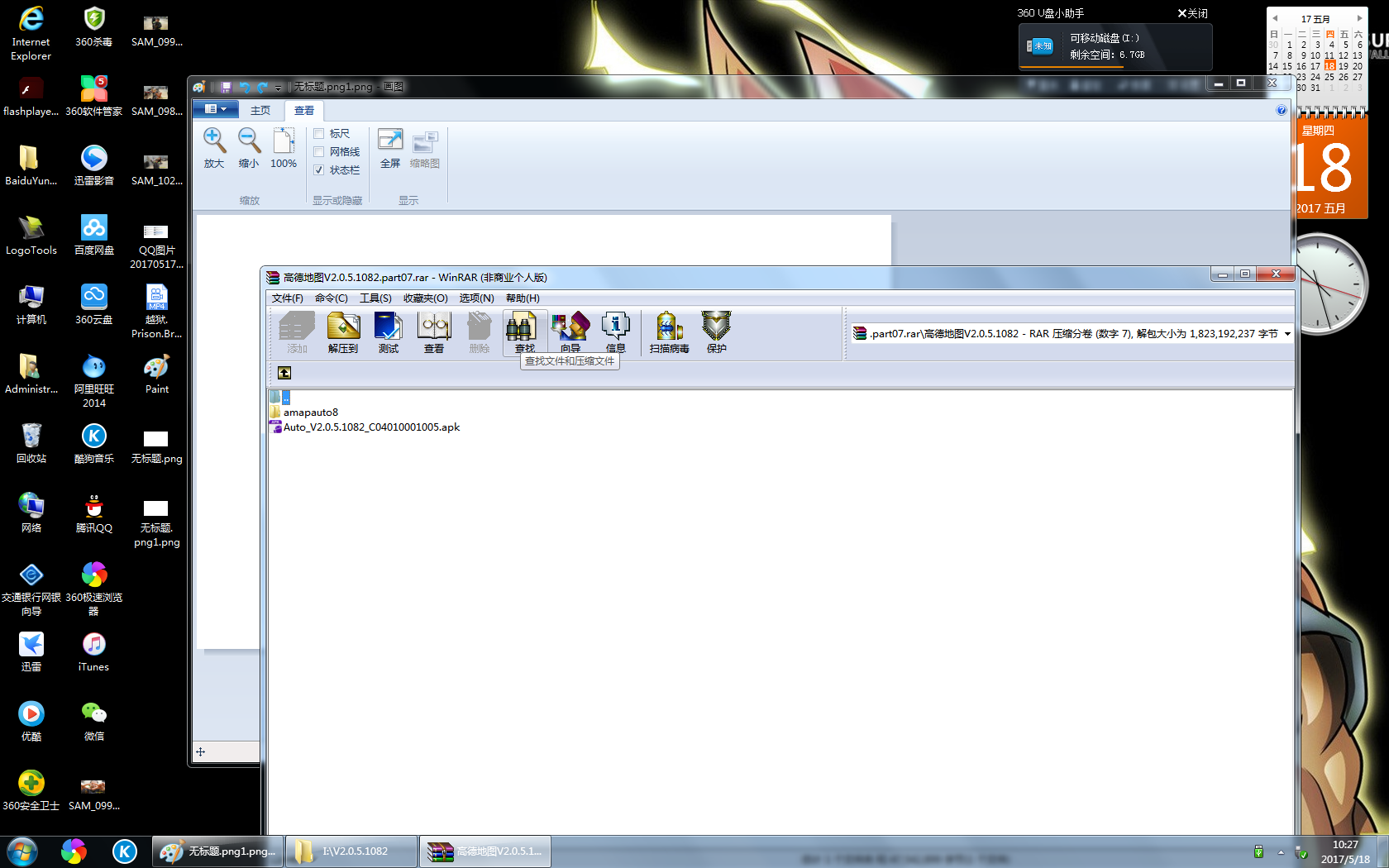The image size is (1389, 868).
Task: Enable the Gridlines (网格线) checkbox in Paint
Action: 318,152
